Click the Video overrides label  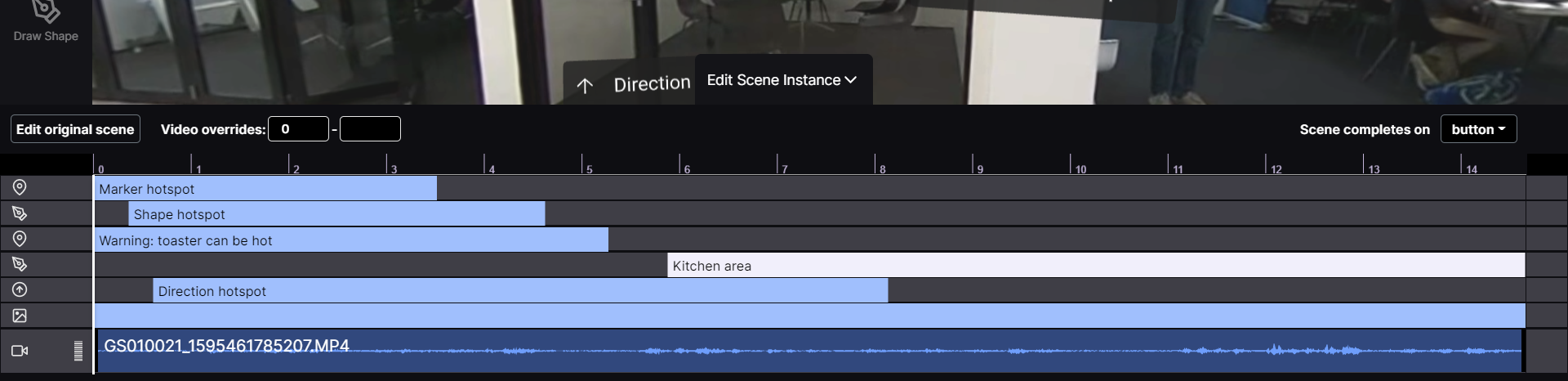click(x=213, y=129)
